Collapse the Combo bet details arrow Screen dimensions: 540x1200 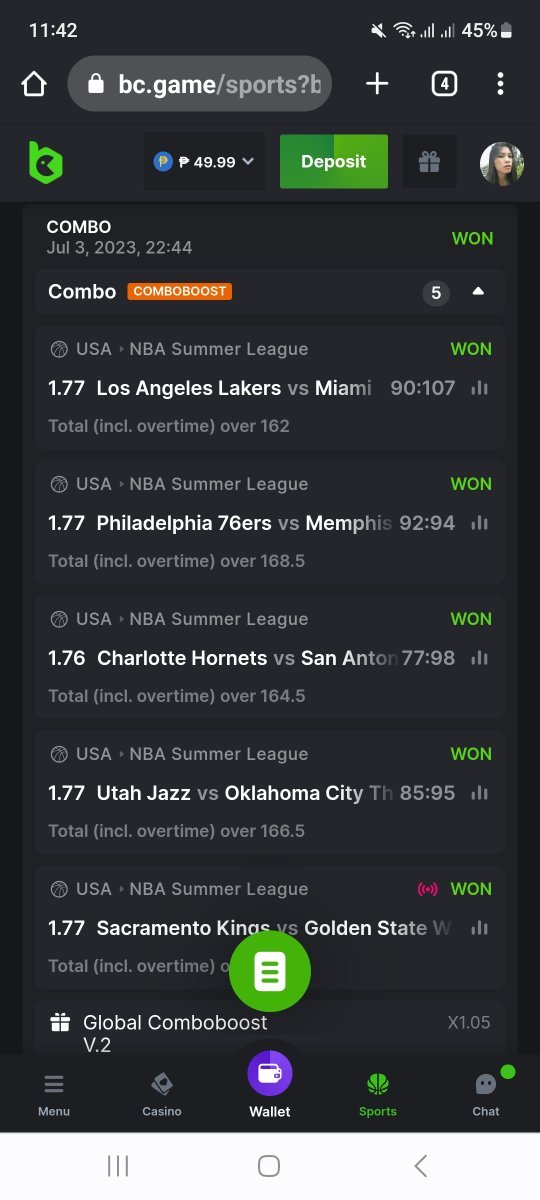(x=478, y=292)
